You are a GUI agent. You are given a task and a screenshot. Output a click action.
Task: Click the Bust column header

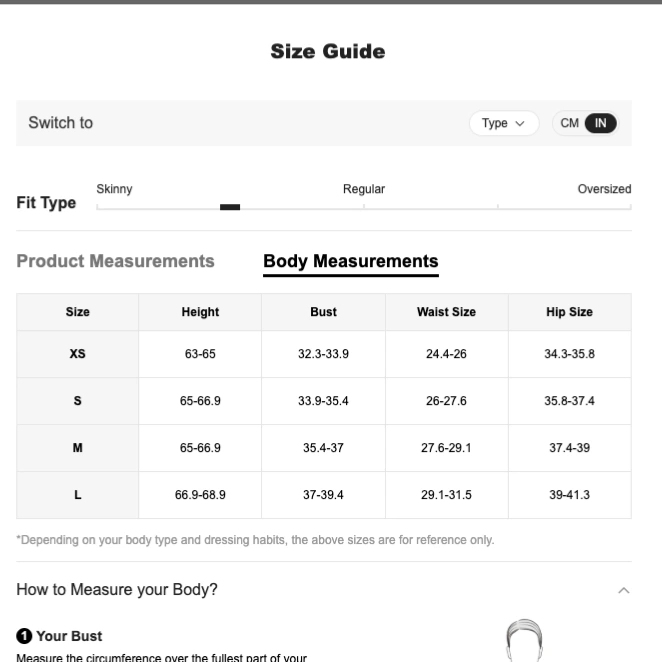(x=323, y=312)
